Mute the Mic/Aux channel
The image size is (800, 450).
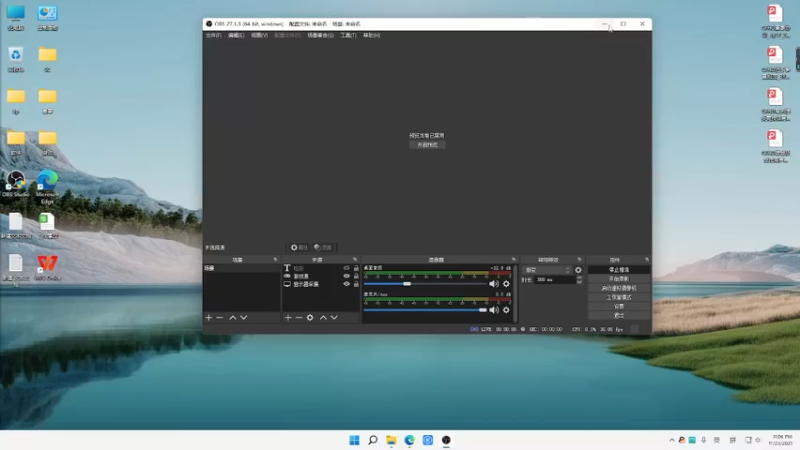pos(494,310)
